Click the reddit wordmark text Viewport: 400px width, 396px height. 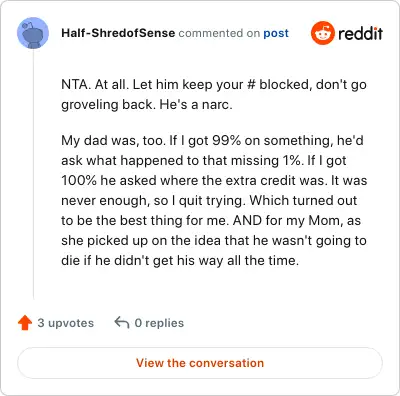click(360, 33)
